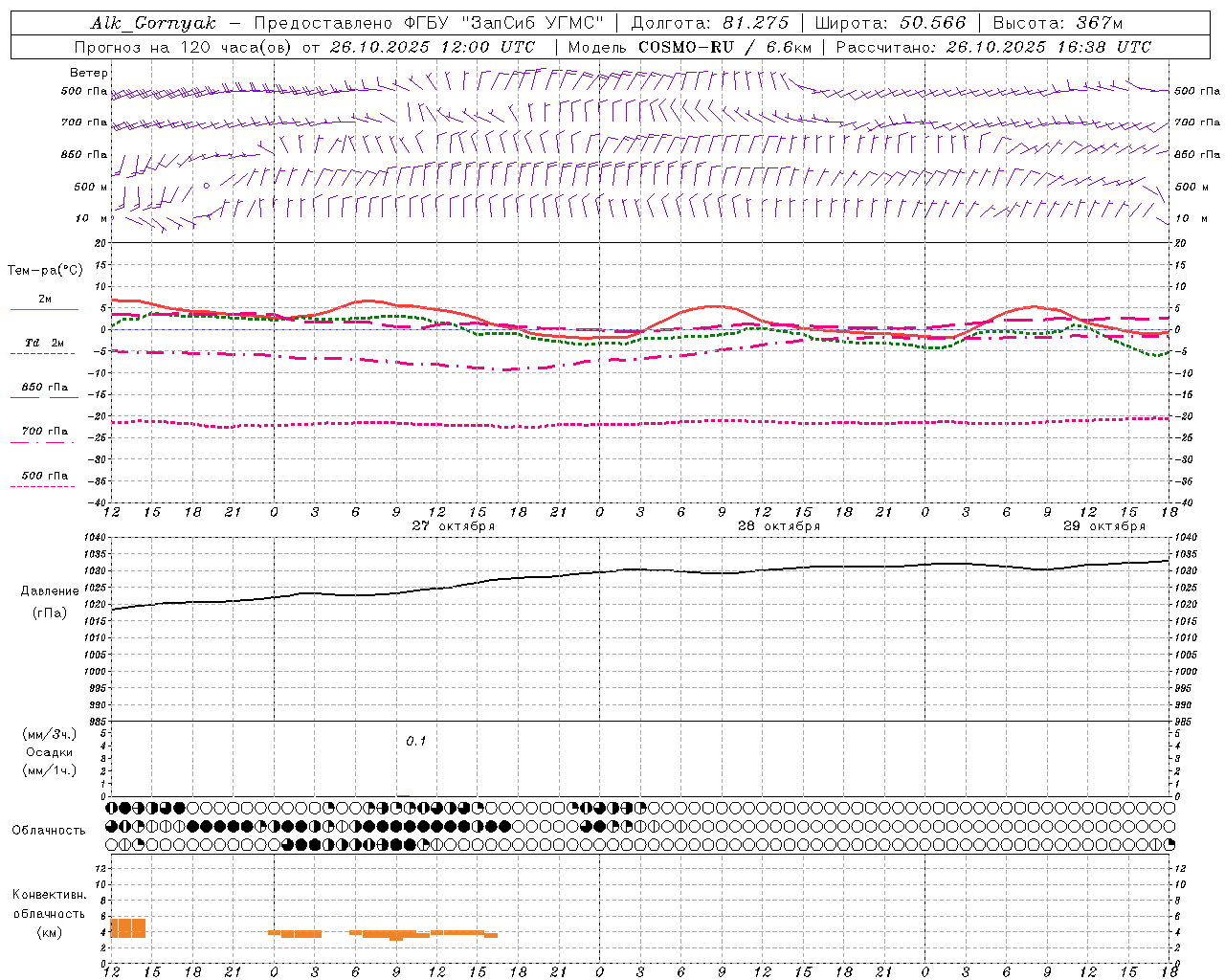Click the Давление pressure panel label
The width and height of the screenshot is (1225, 980).
tap(50, 591)
